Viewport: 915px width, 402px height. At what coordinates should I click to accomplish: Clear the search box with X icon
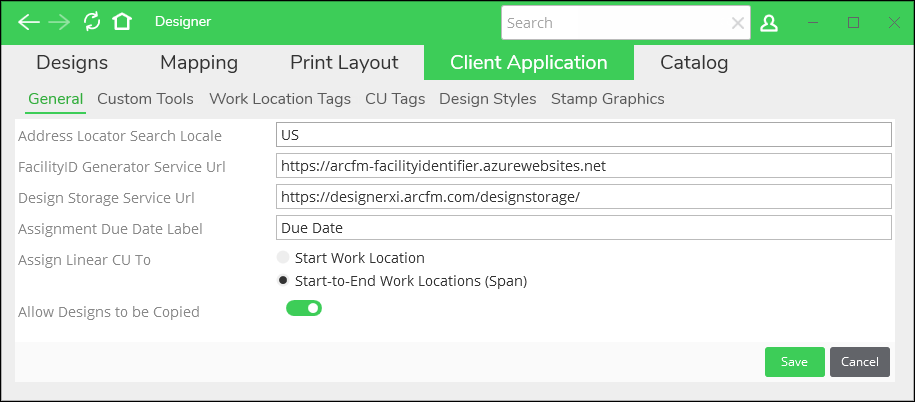pyautogui.click(x=738, y=23)
